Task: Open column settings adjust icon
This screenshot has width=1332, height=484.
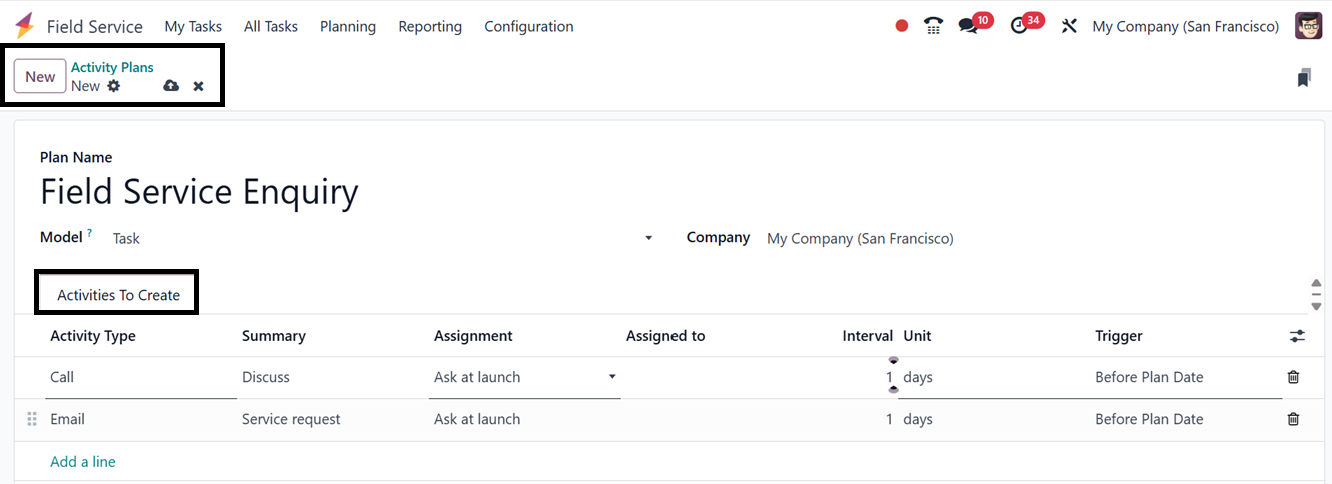Action: click(1297, 336)
